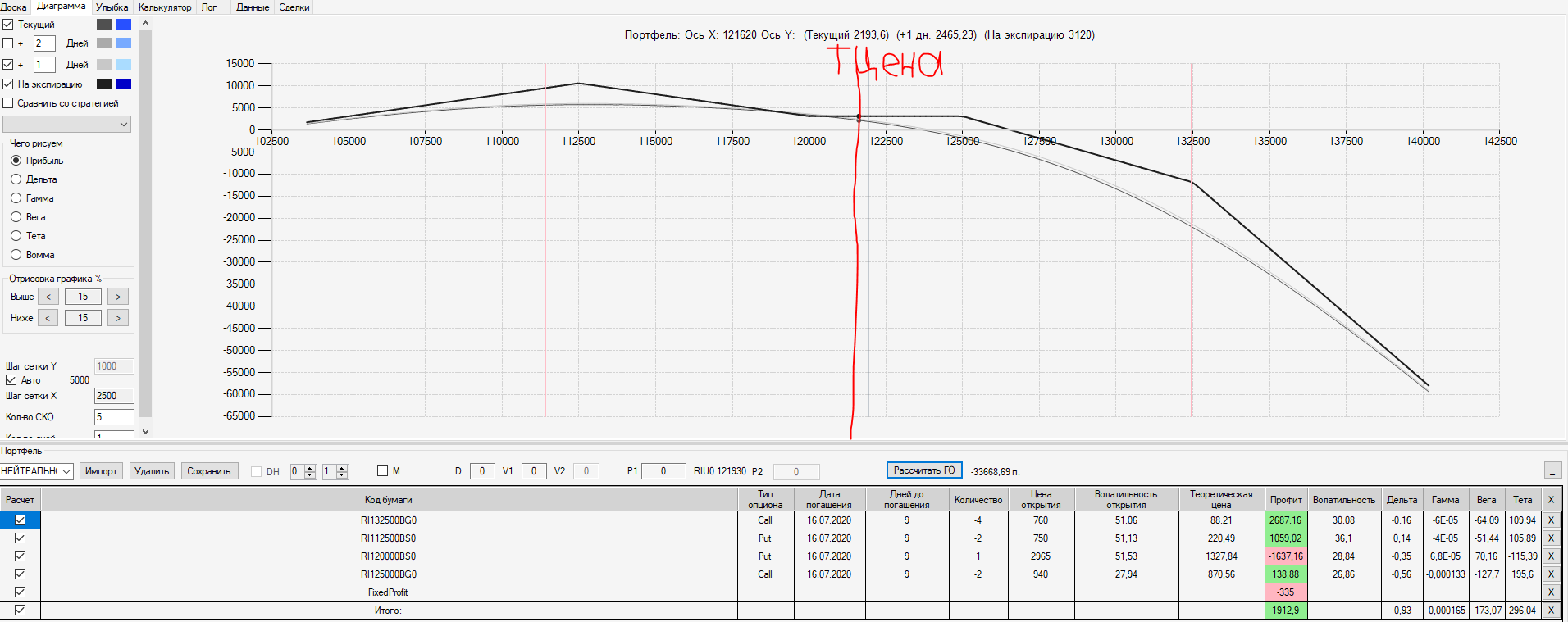Click the Выше percentage field showing 15
Screen dimensions: 1568x622
[83, 297]
